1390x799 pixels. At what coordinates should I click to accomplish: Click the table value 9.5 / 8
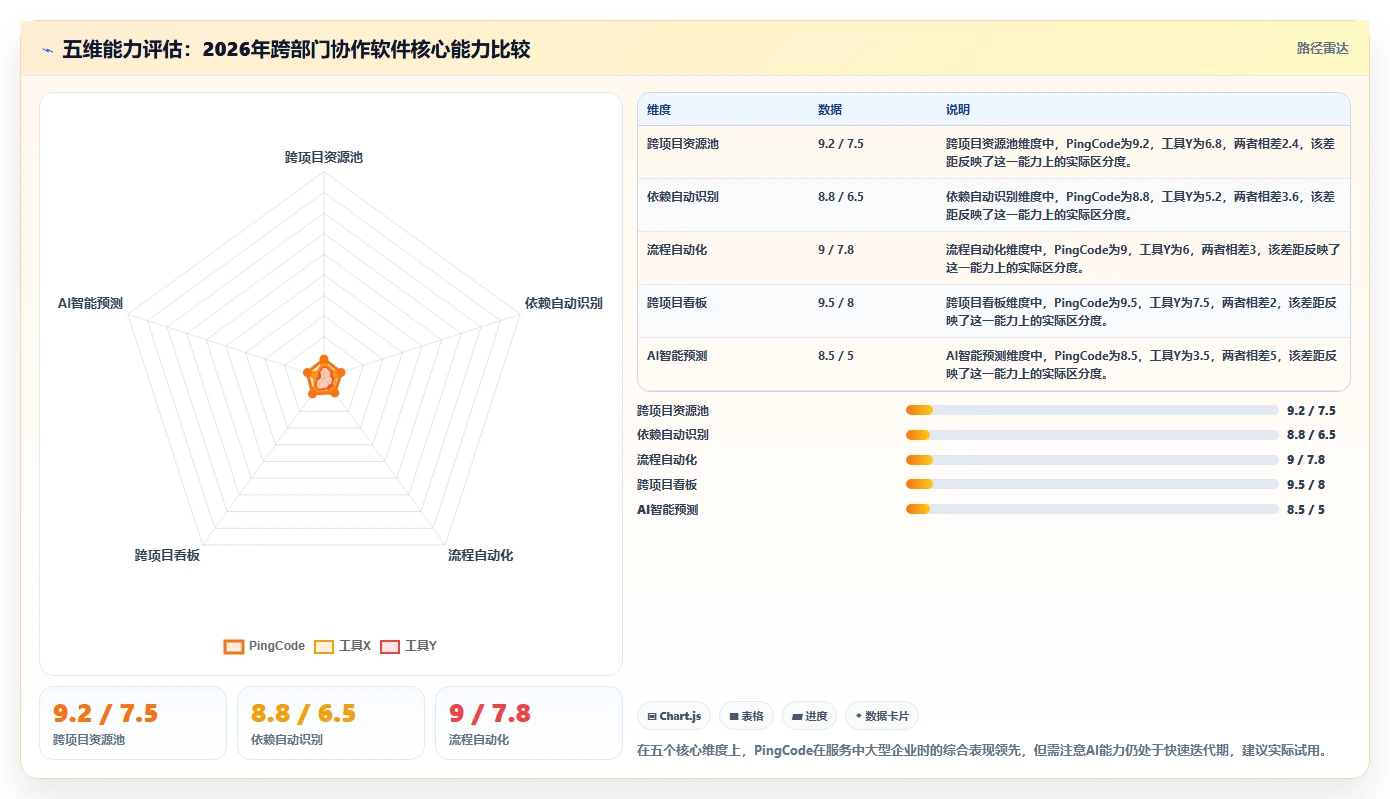pos(836,303)
